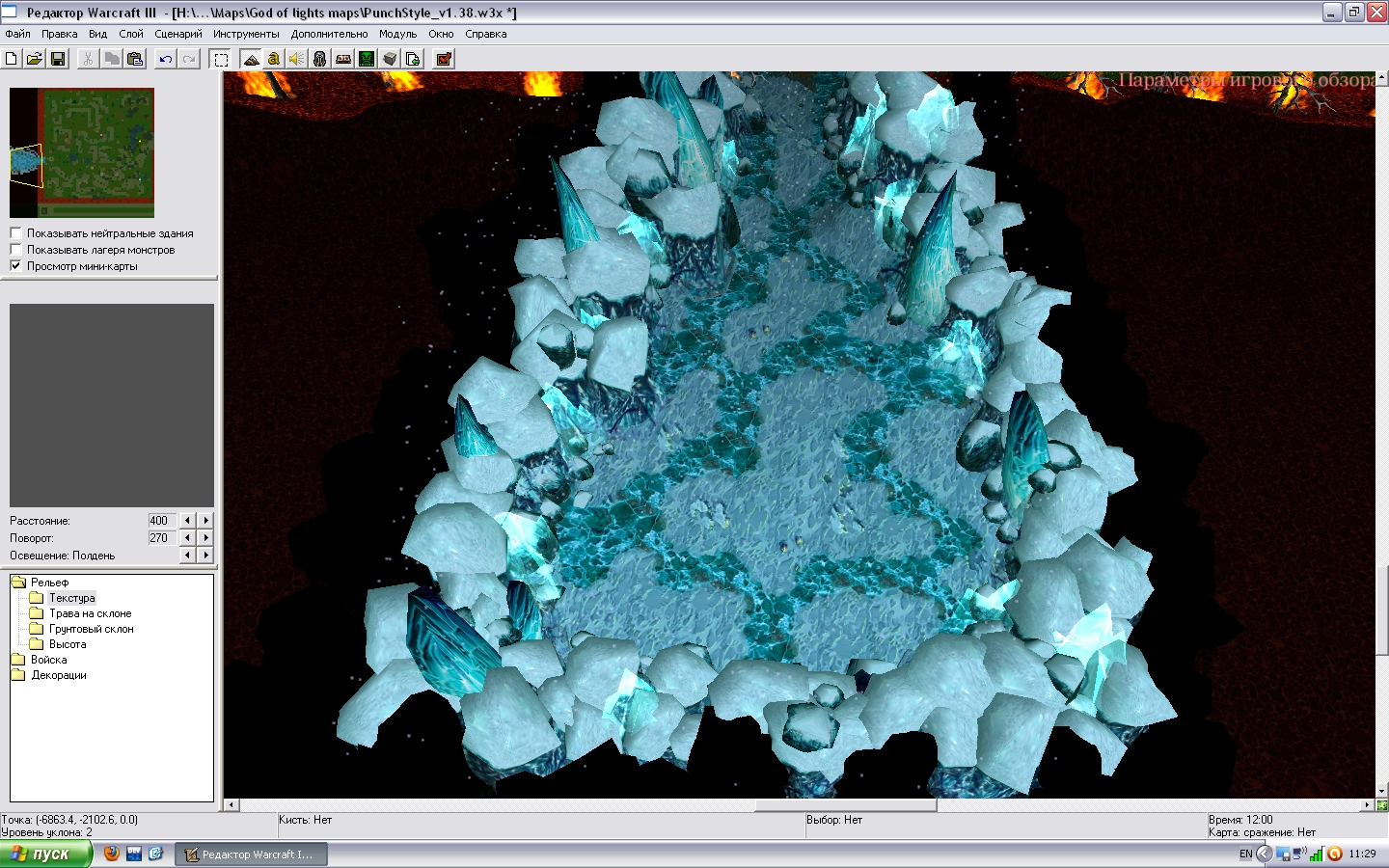Activate the selection brush dashed-square tool
Viewport: 1389px width, 868px height.
click(x=221, y=59)
